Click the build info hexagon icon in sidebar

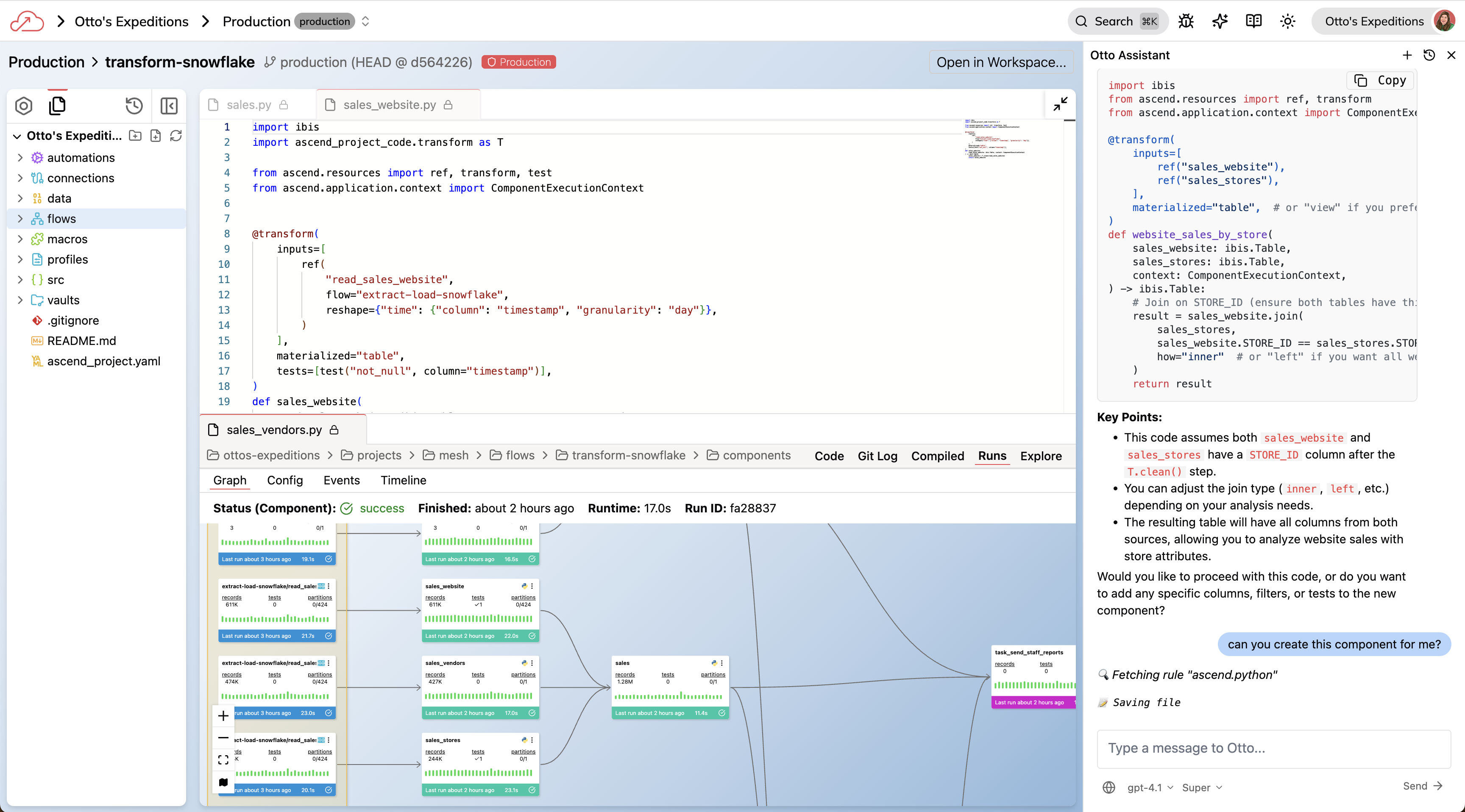tap(24, 106)
